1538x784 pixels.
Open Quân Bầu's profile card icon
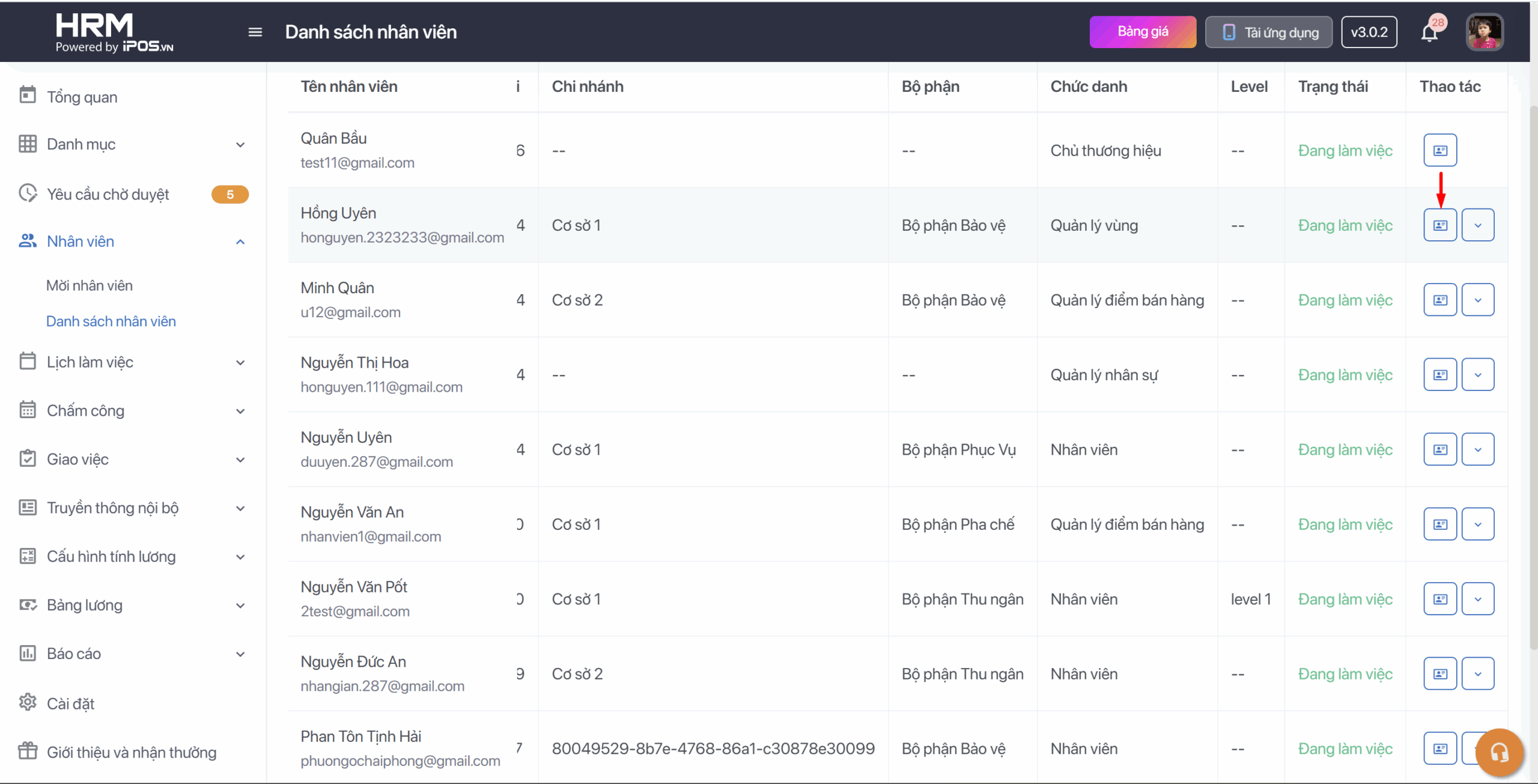[1439, 150]
